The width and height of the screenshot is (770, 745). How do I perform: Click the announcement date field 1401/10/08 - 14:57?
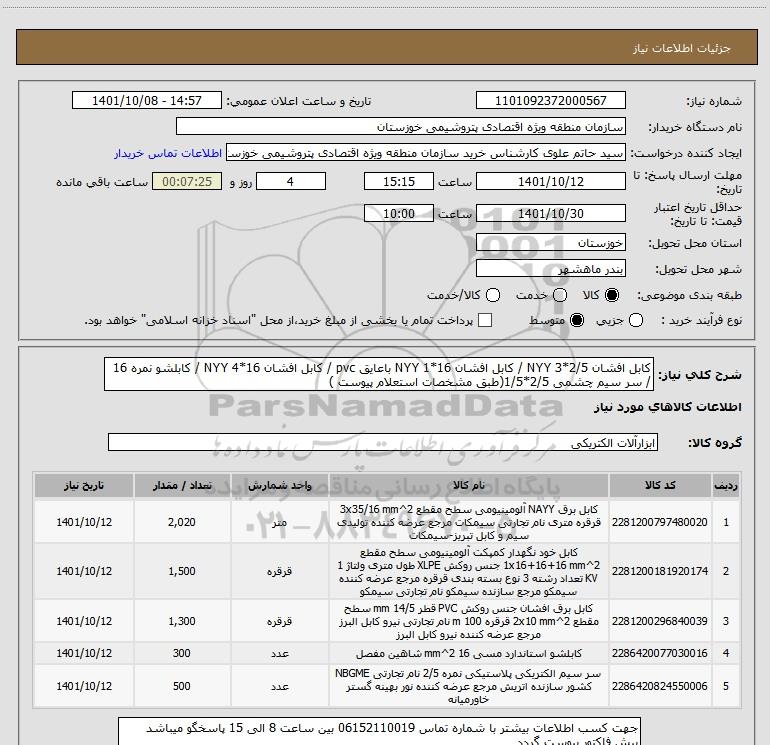coord(147,101)
